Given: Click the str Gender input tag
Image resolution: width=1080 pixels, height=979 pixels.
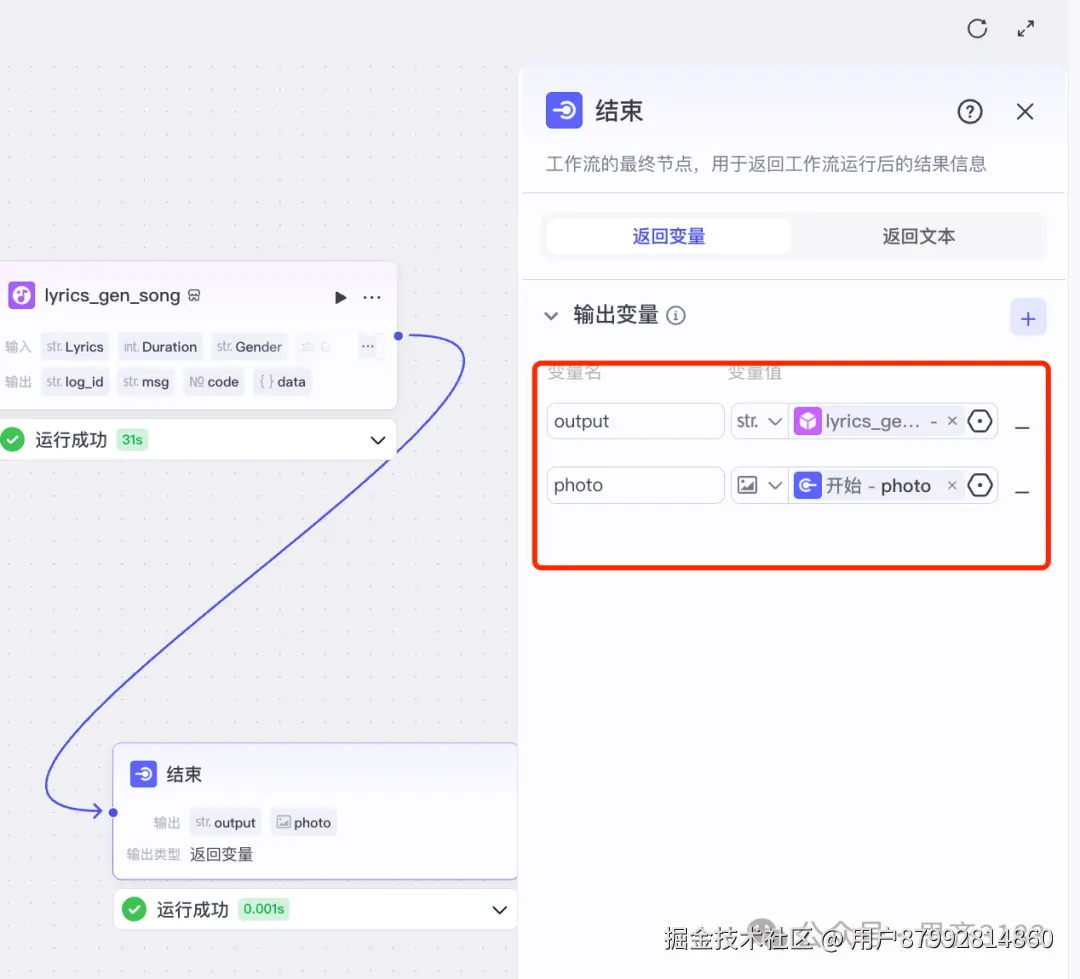Looking at the screenshot, I should 249,347.
